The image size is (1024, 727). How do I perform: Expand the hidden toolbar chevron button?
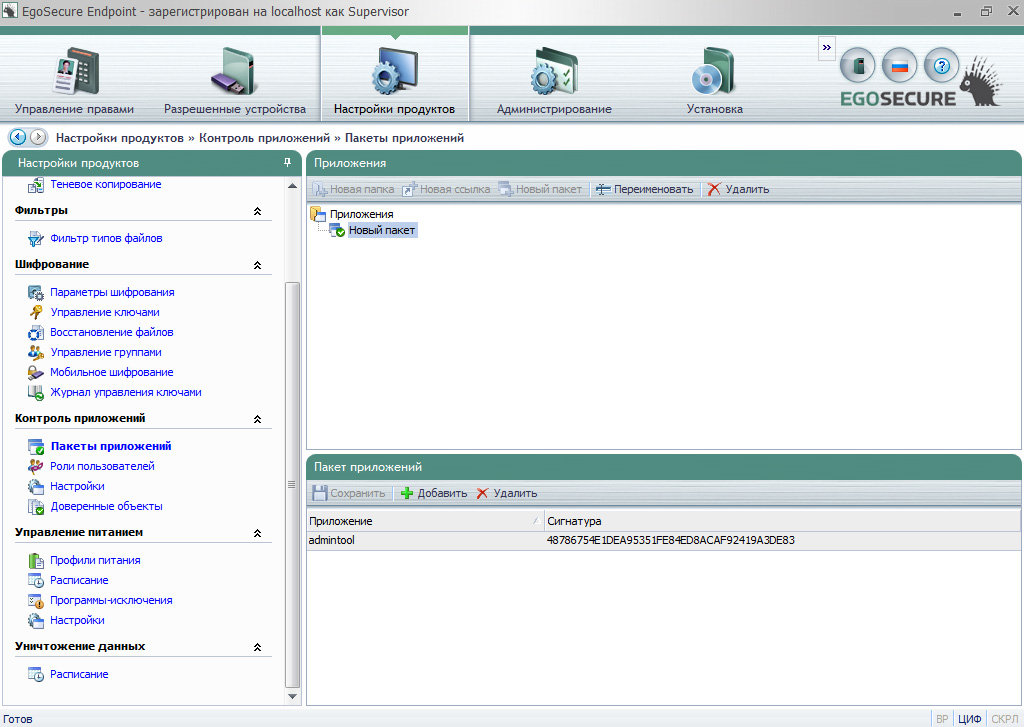[826, 47]
